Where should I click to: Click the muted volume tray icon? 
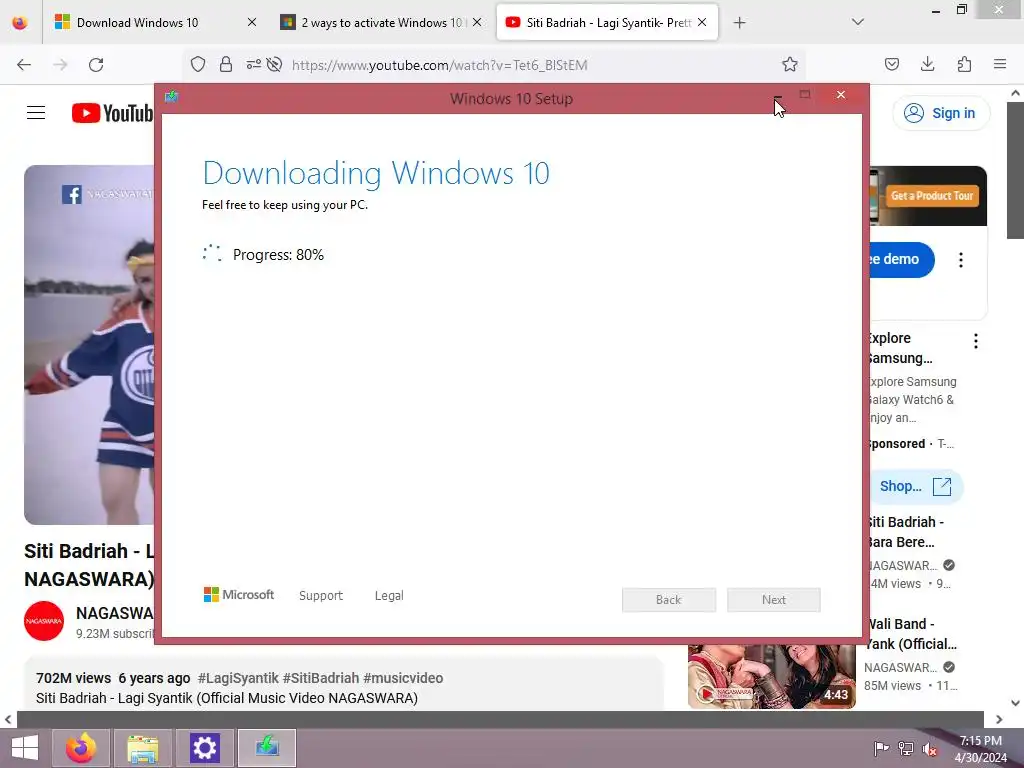click(930, 749)
